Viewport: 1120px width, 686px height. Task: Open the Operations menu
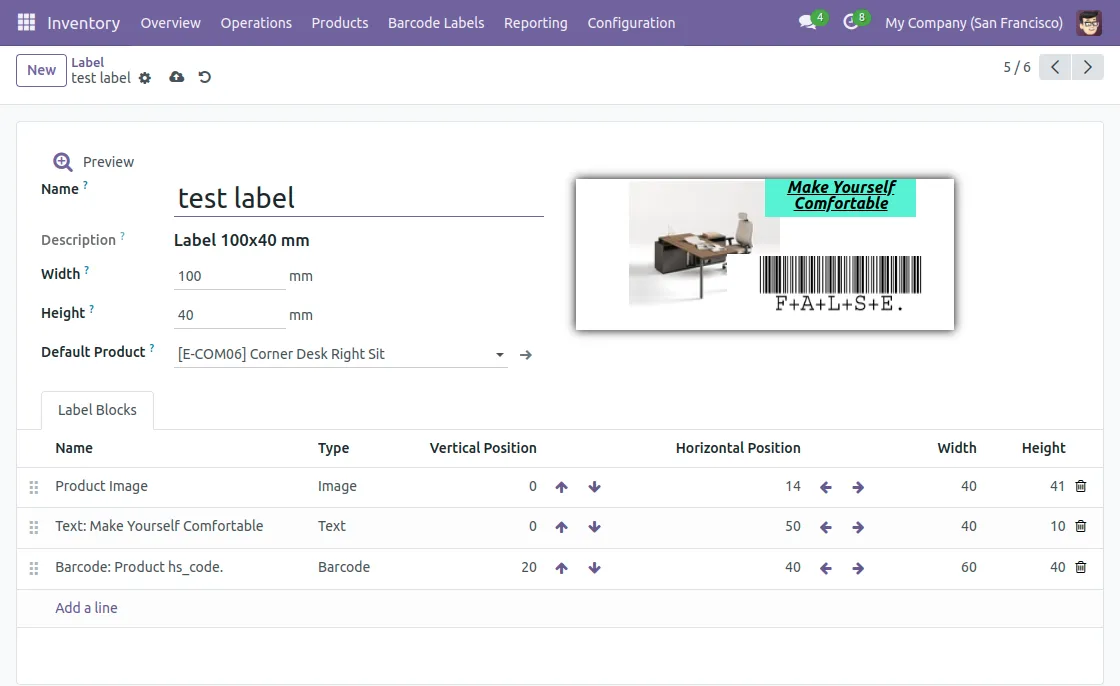click(x=256, y=22)
